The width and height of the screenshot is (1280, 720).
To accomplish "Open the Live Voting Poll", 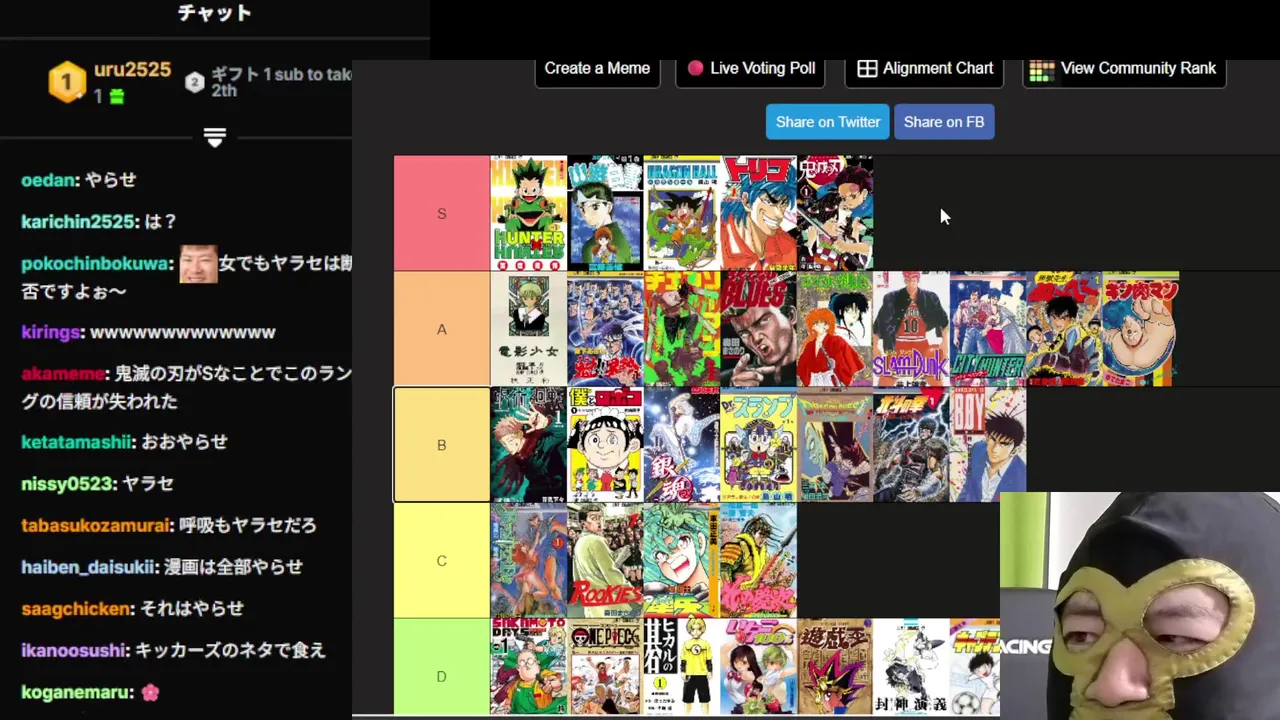I will click(750, 69).
